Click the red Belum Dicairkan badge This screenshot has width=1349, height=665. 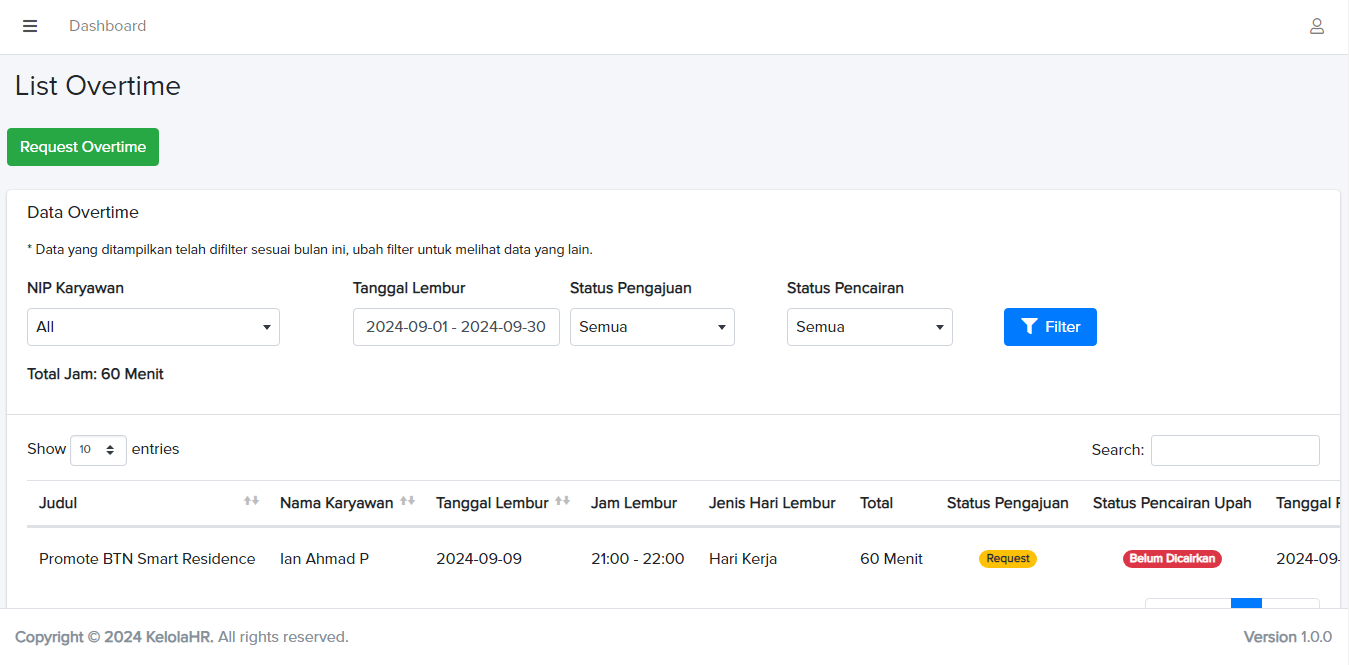[x=1172, y=559]
